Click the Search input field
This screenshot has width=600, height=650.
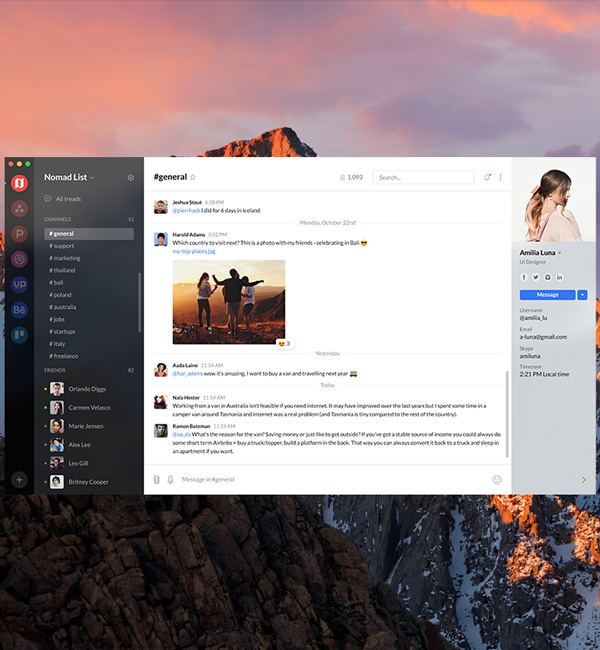pos(423,178)
